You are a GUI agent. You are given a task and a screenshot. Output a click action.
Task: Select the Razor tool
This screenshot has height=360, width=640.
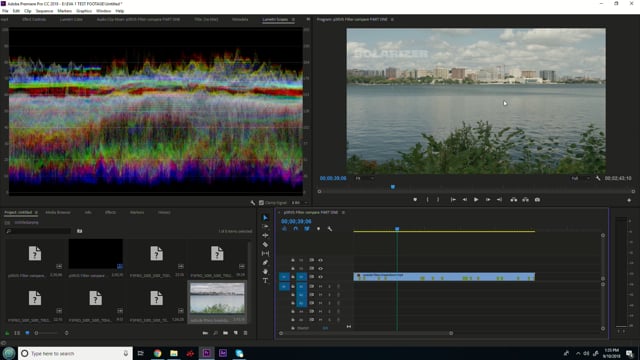coord(265,244)
